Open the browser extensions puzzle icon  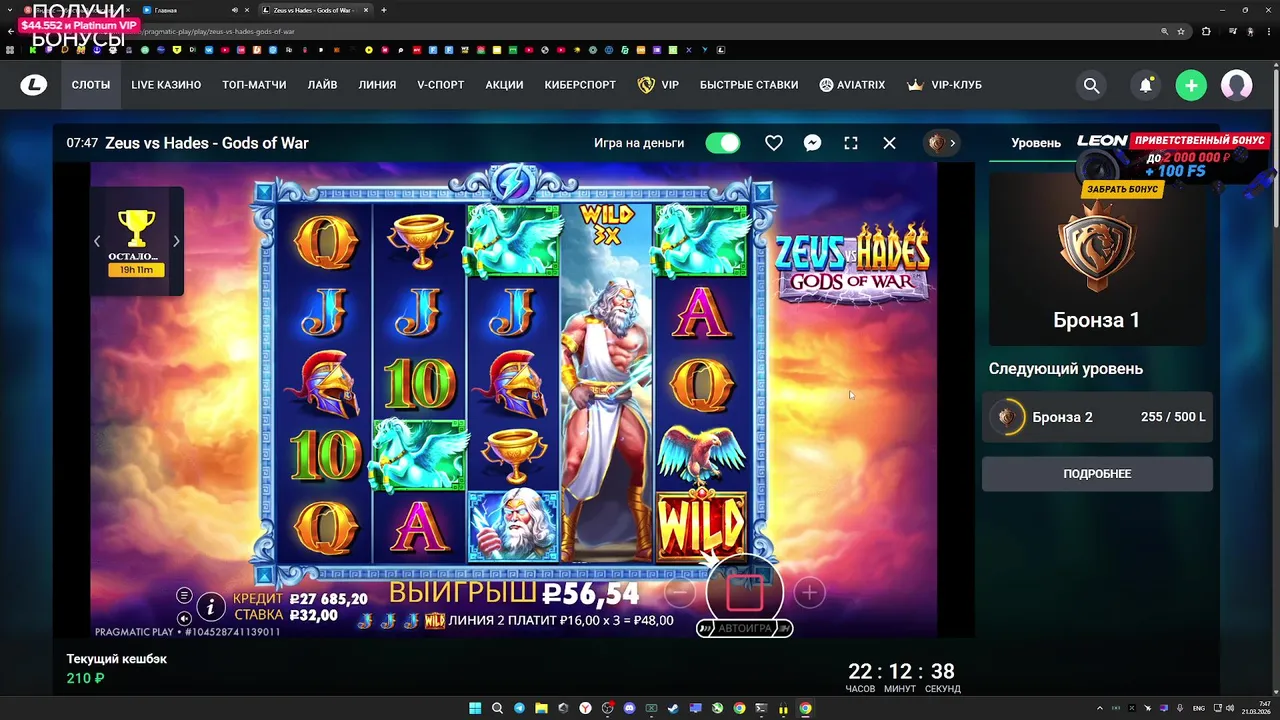click(x=1205, y=31)
